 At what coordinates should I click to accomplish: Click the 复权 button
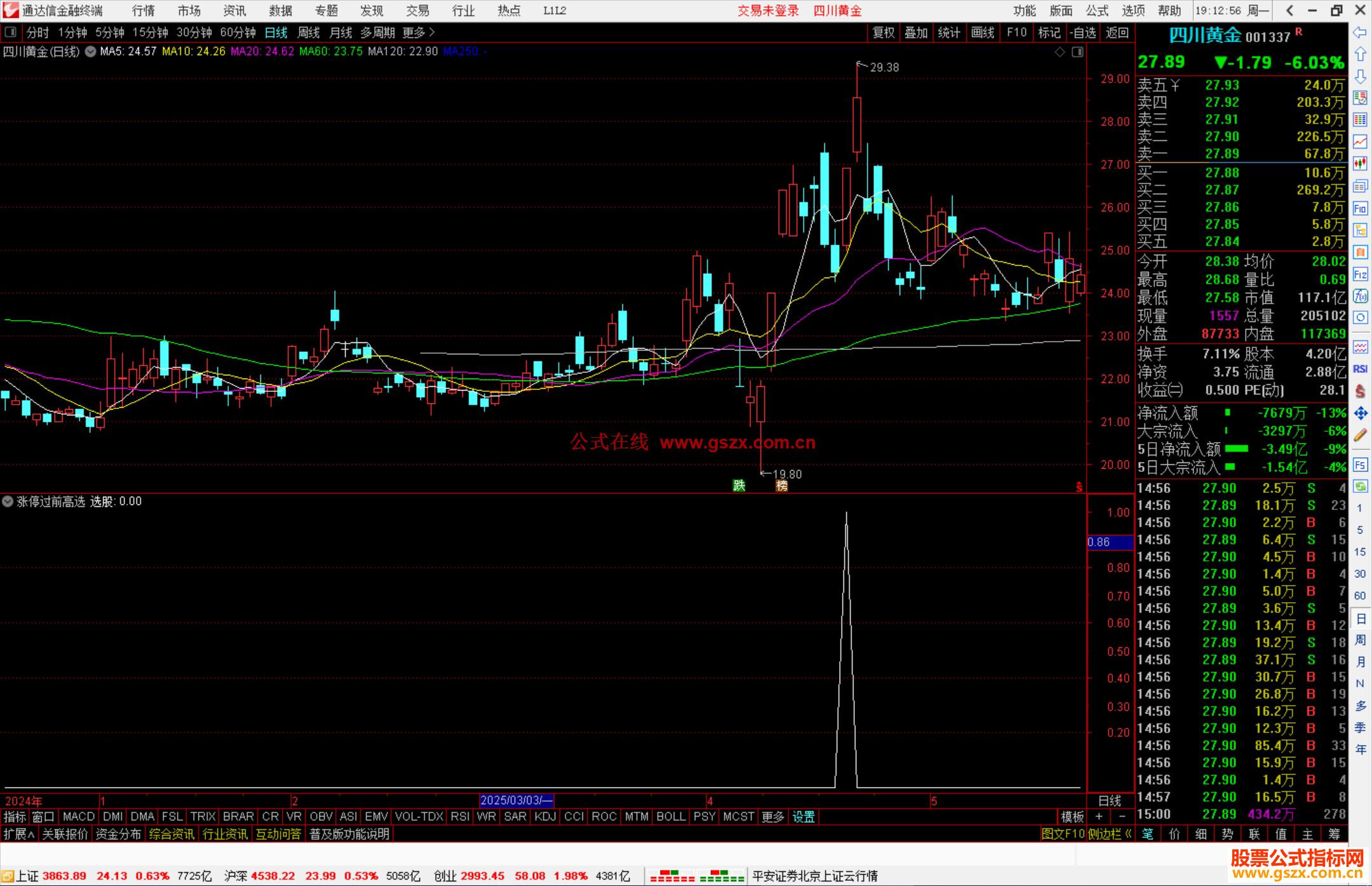coord(883,32)
